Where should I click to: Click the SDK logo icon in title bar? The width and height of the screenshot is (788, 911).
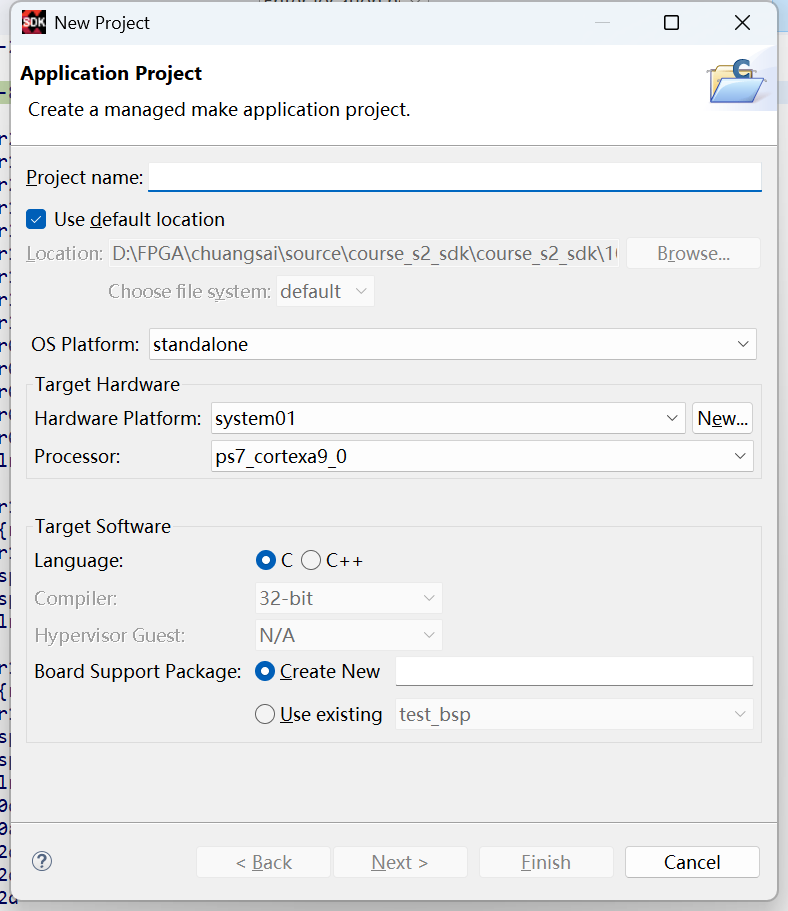coord(34,23)
